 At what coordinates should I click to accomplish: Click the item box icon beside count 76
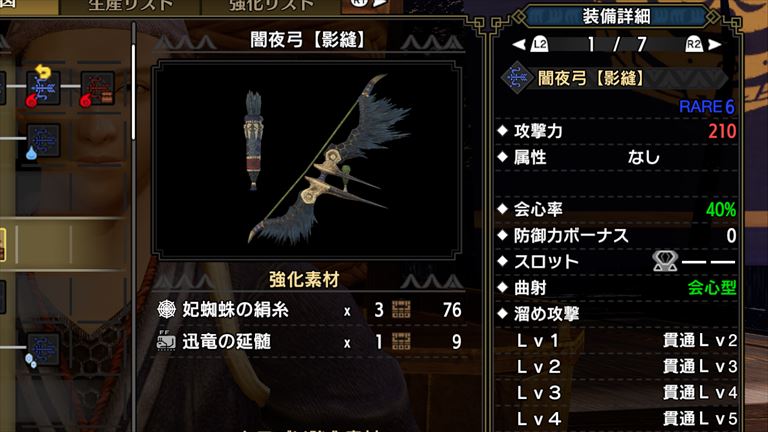click(401, 310)
